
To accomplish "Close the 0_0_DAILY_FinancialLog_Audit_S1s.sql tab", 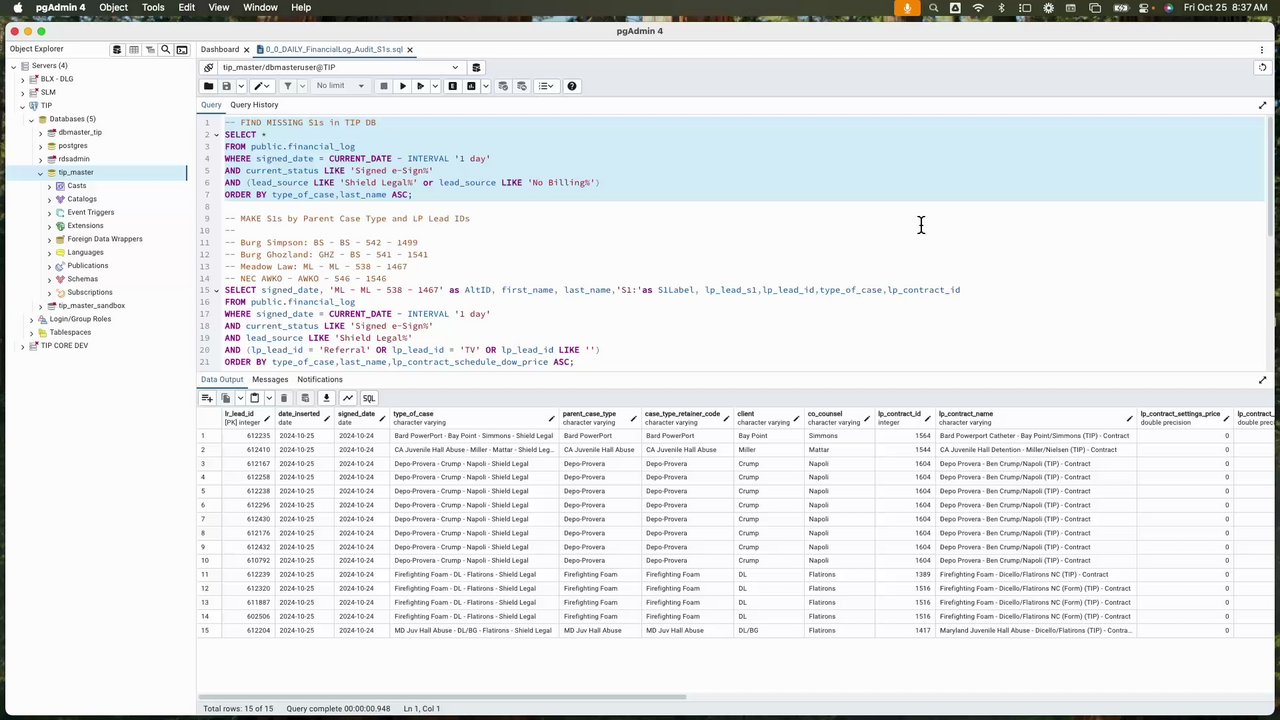I will [410, 49].
